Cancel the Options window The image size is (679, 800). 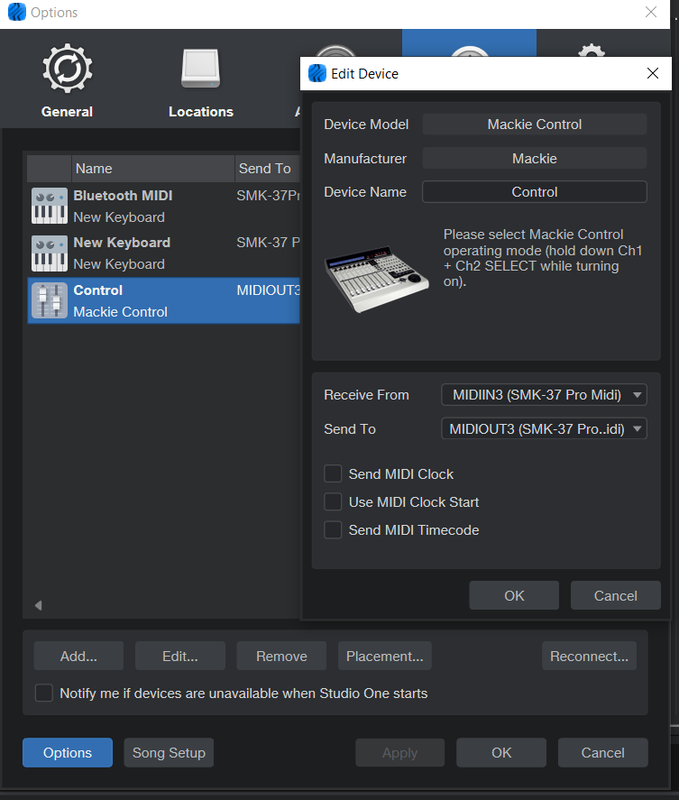coord(603,753)
